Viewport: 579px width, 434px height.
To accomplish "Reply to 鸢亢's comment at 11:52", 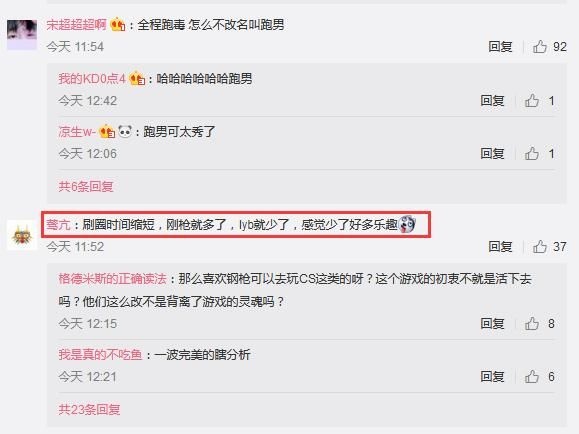I will 500,246.
